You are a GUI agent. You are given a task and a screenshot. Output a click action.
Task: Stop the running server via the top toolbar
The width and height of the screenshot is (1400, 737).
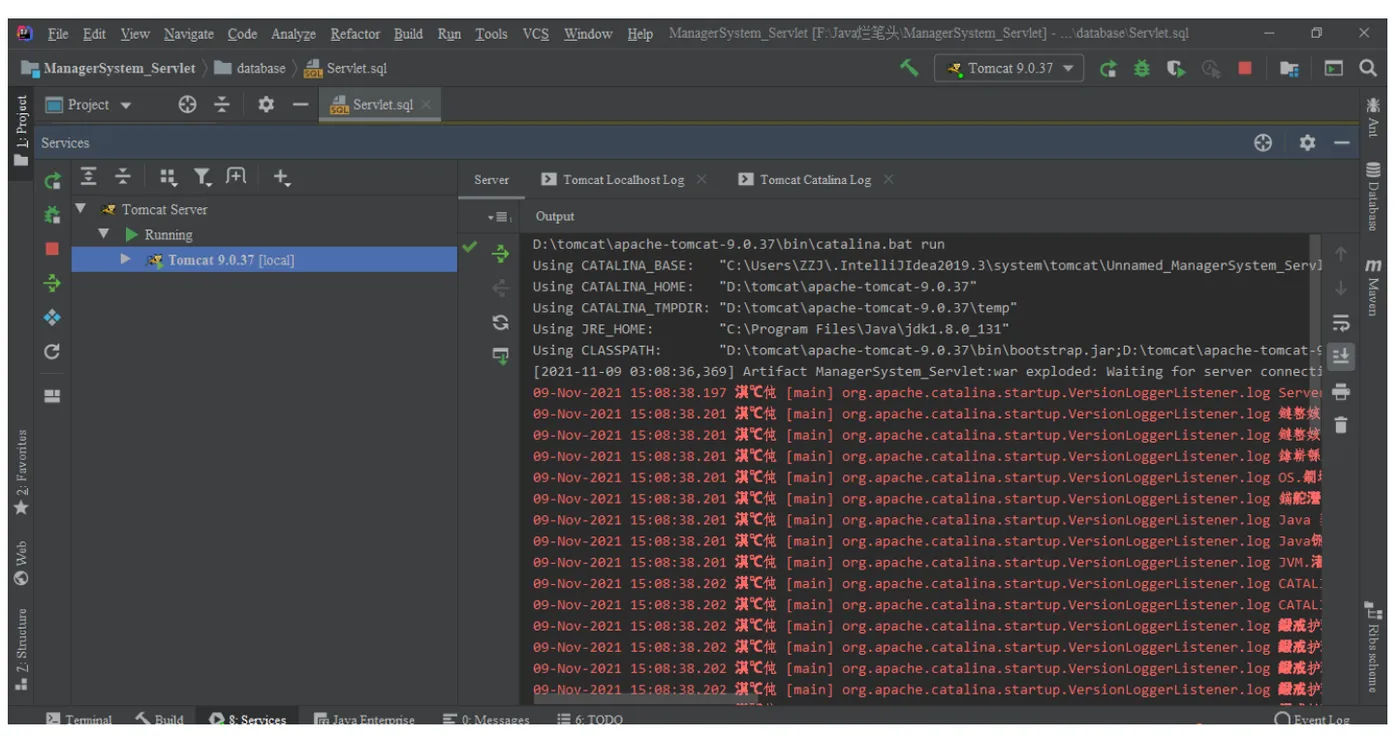pyautogui.click(x=1245, y=68)
